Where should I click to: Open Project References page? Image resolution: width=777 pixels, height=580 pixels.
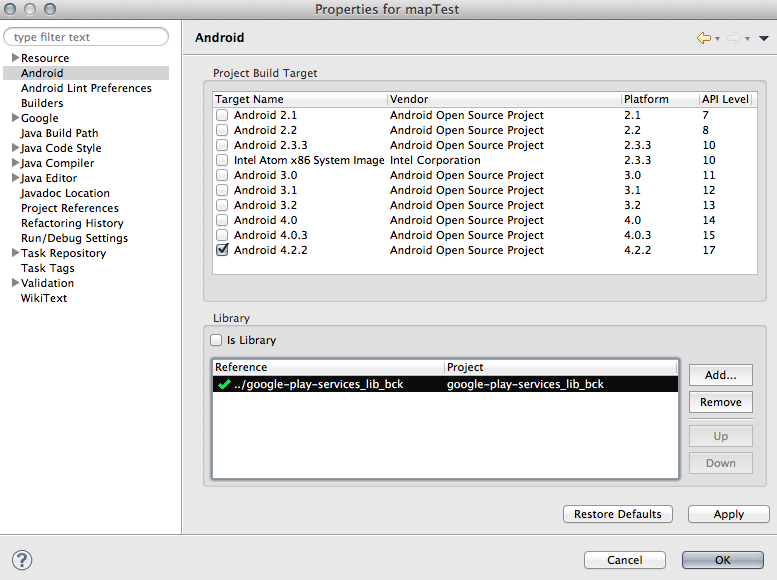coord(70,208)
